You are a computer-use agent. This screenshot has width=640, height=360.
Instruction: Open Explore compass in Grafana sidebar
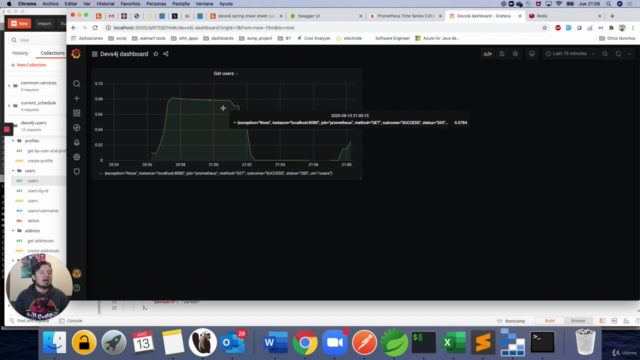76,128
